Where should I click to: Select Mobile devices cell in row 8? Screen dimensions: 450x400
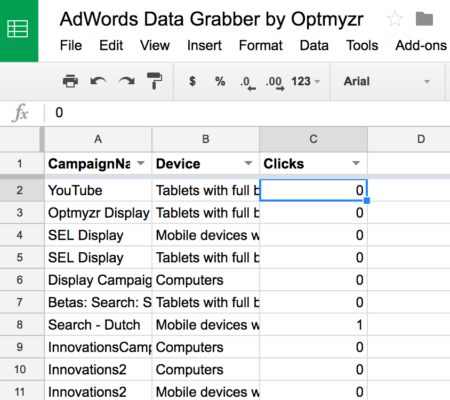[206, 325]
